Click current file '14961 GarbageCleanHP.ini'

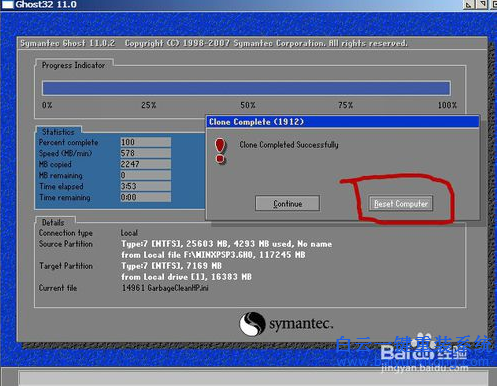[x=165, y=288]
